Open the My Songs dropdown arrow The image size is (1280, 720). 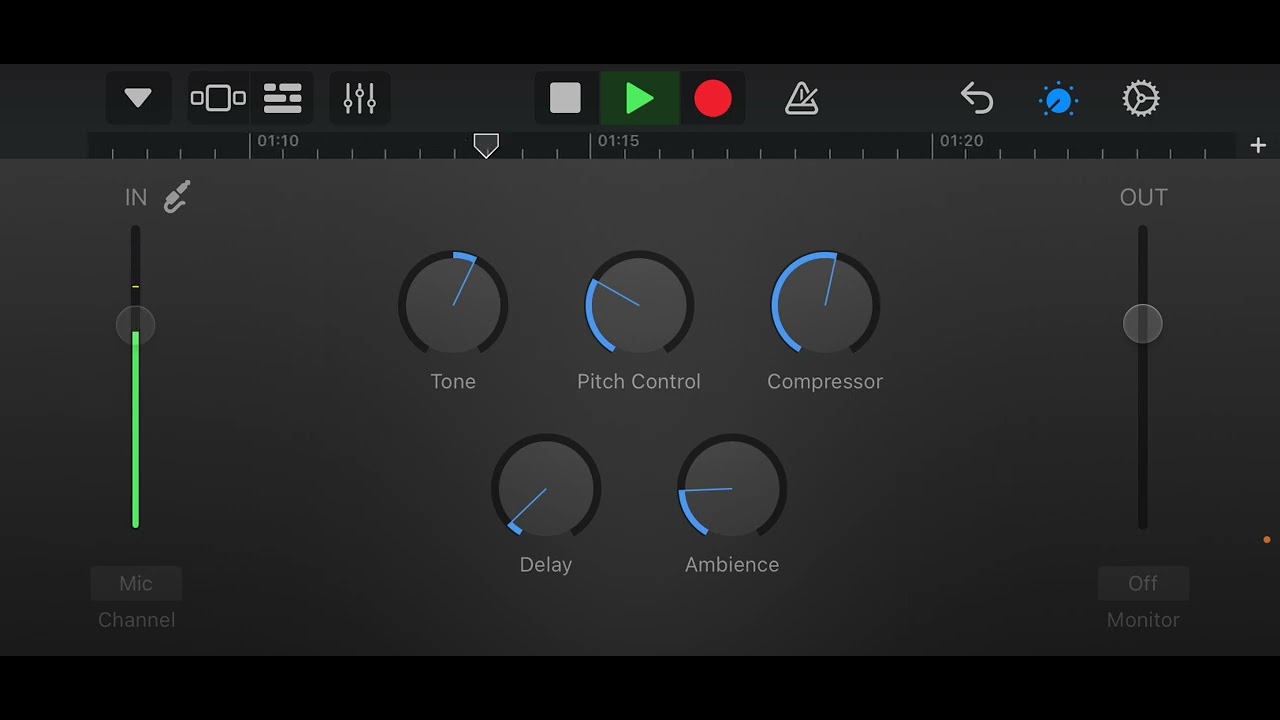pos(138,98)
